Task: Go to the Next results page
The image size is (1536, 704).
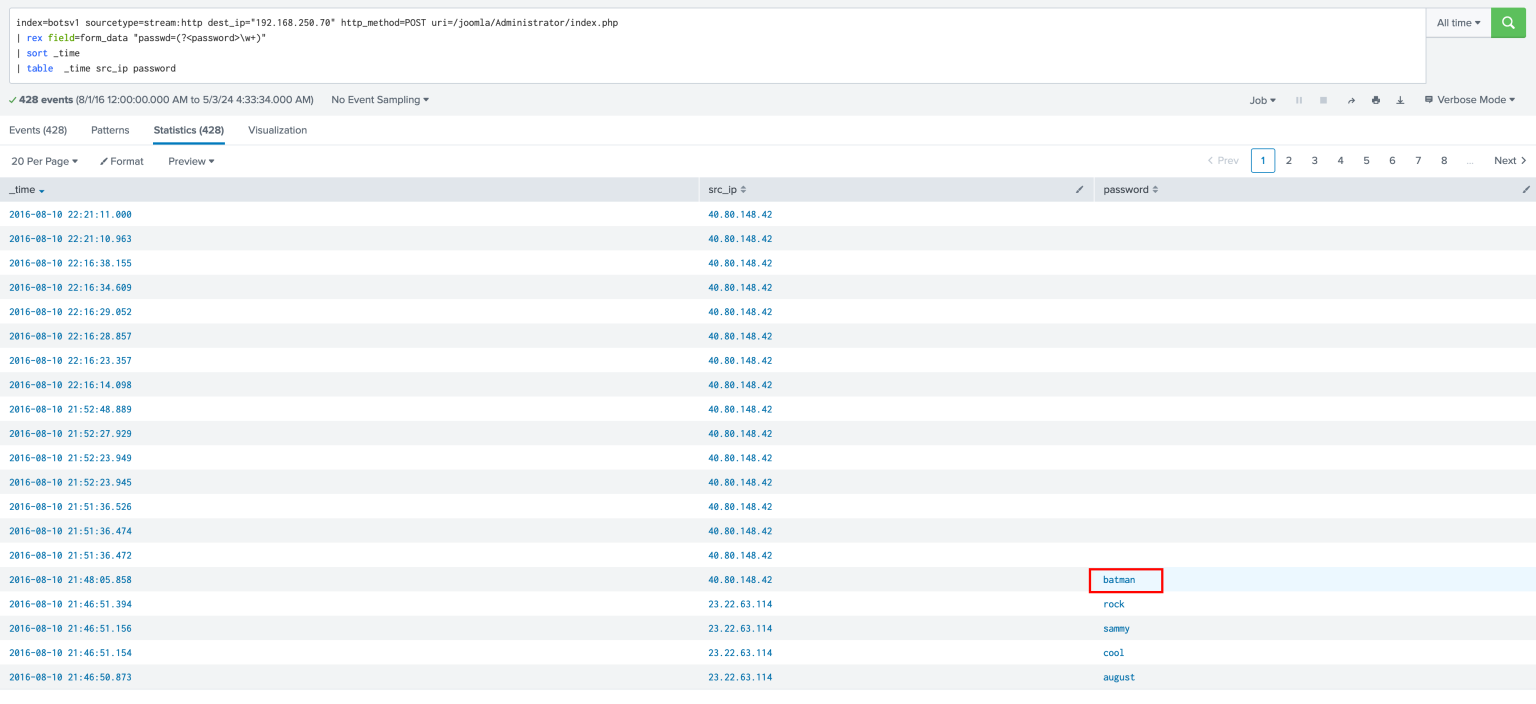Action: click(1510, 161)
